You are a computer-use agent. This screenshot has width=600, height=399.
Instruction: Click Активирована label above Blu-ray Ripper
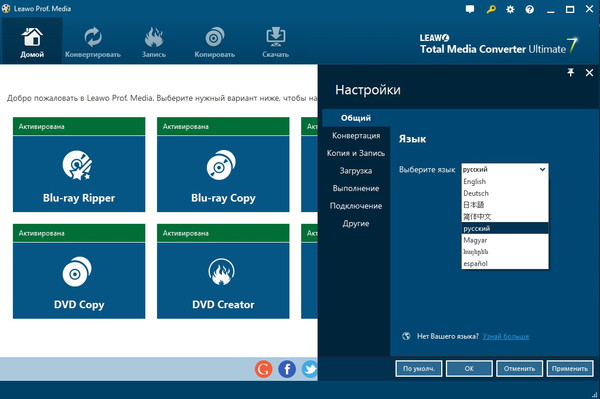click(x=42, y=127)
